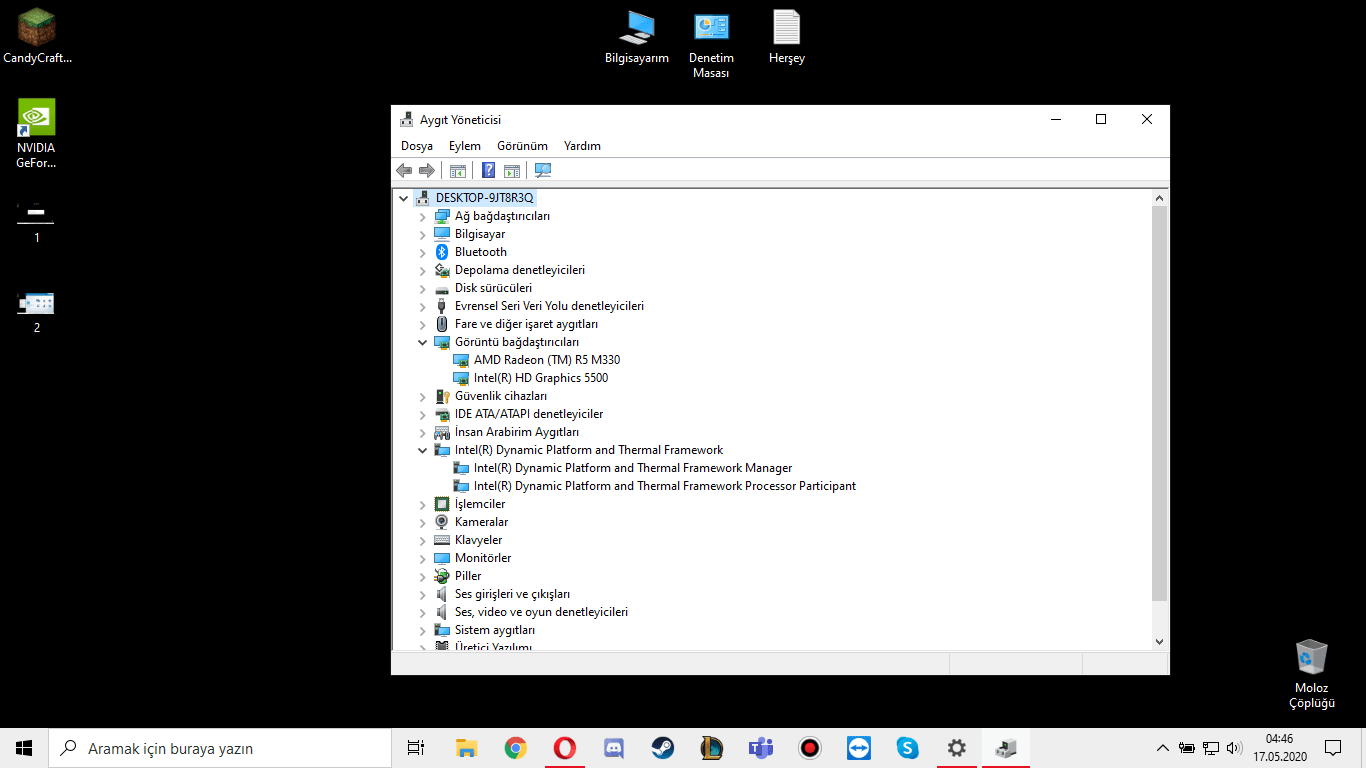Click the Windows Start button
The width and height of the screenshot is (1366, 768).
[x=24, y=747]
